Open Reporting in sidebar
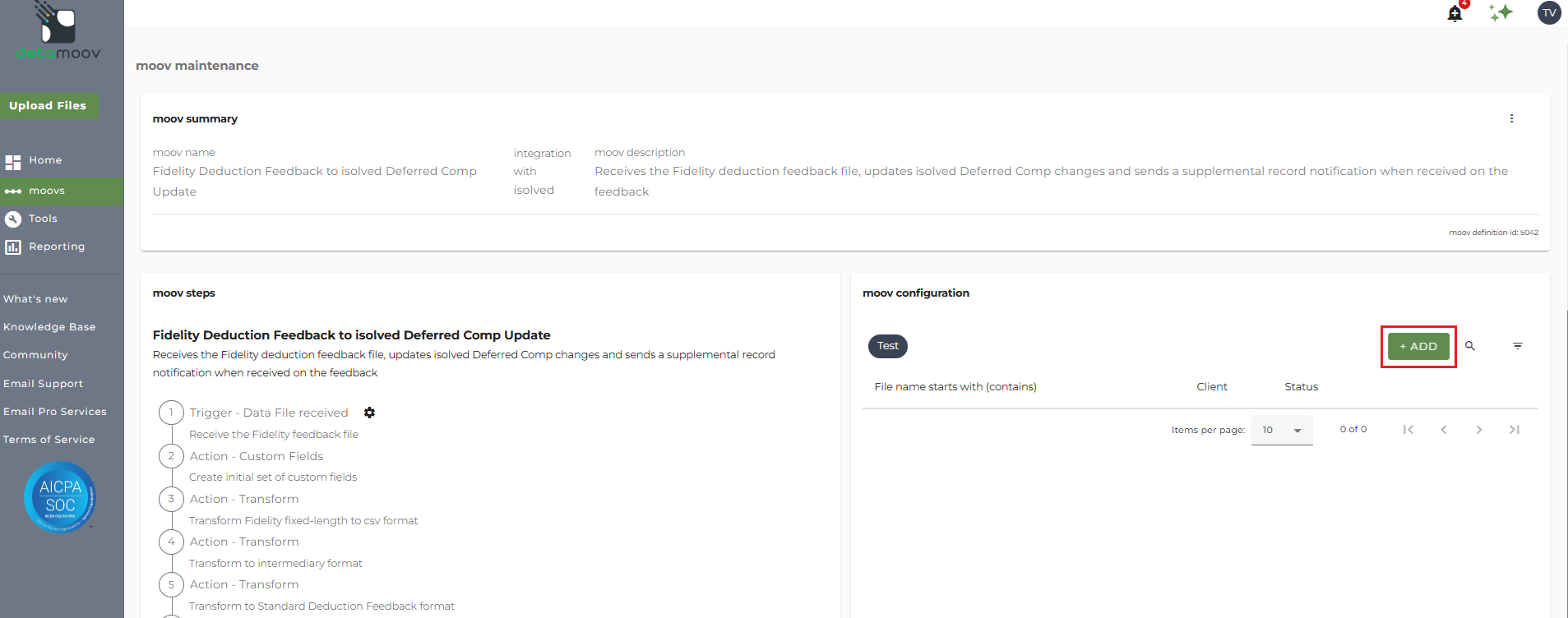This screenshot has height=618, width=1568. [57, 247]
